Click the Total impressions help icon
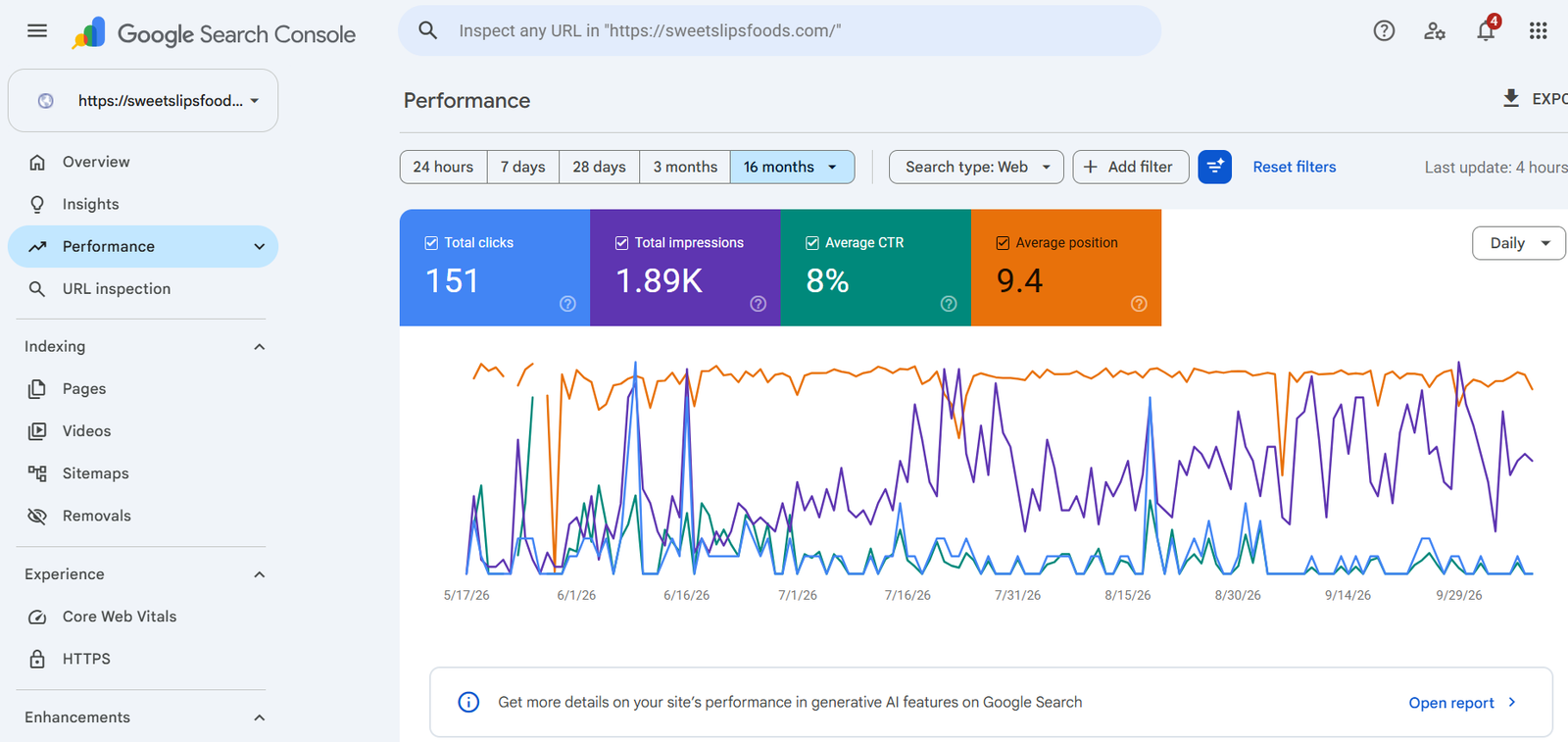The height and width of the screenshot is (742, 1568). (759, 304)
